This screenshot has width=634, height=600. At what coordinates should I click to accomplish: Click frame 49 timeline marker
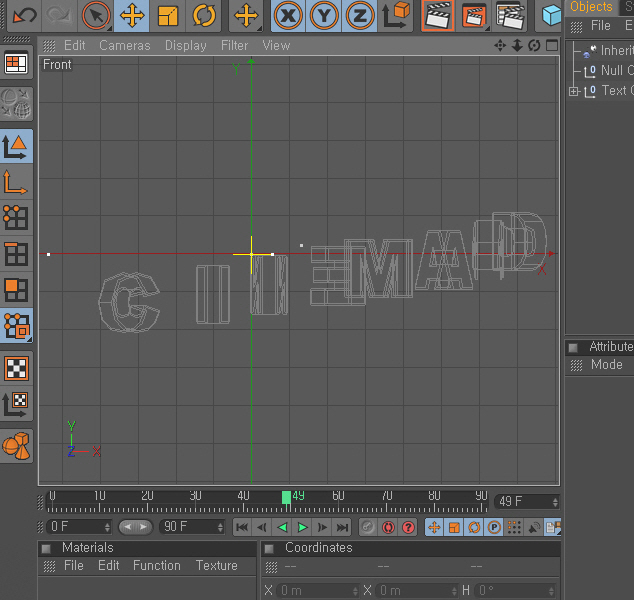pyautogui.click(x=286, y=498)
